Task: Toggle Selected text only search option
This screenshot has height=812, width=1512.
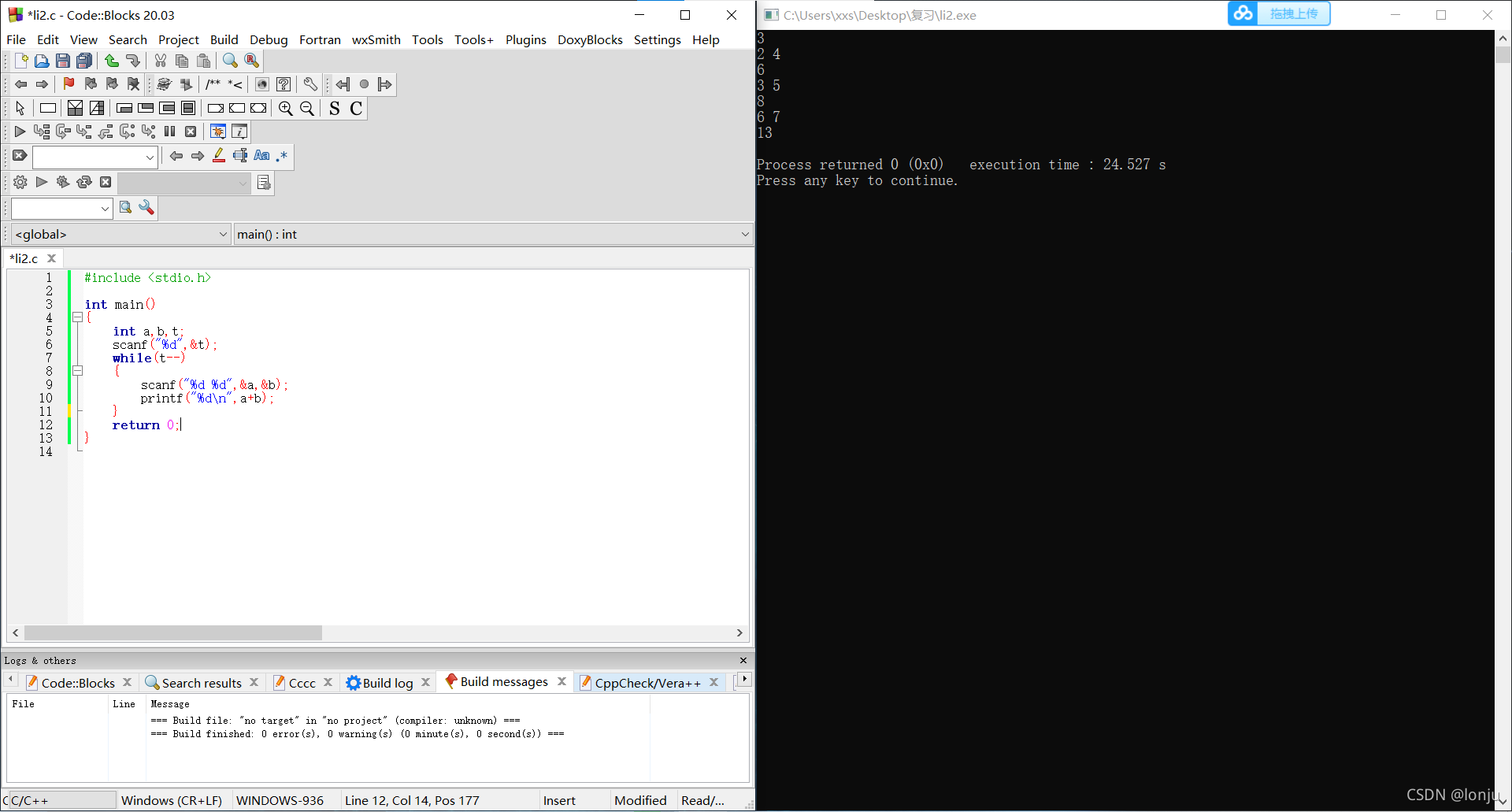Action: coord(240,156)
